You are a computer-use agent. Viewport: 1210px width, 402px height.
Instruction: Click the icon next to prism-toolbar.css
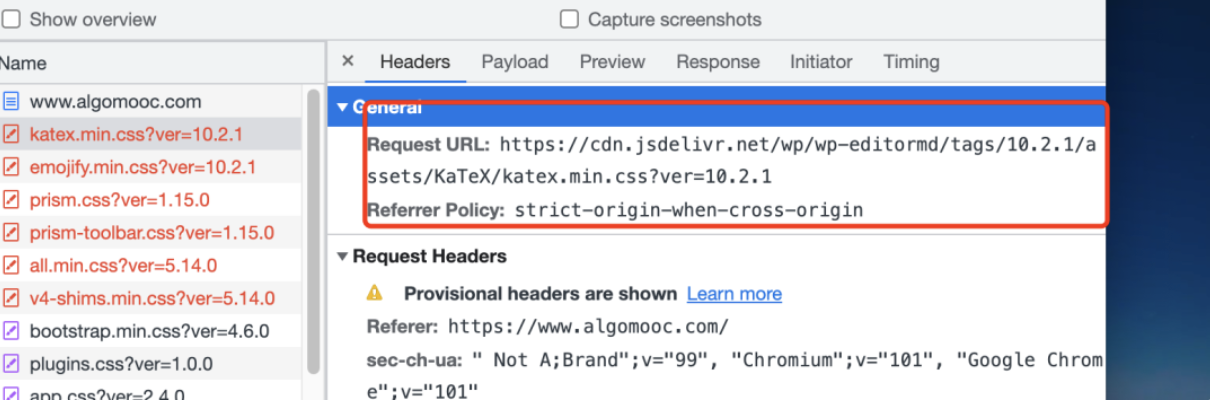click(x=11, y=233)
